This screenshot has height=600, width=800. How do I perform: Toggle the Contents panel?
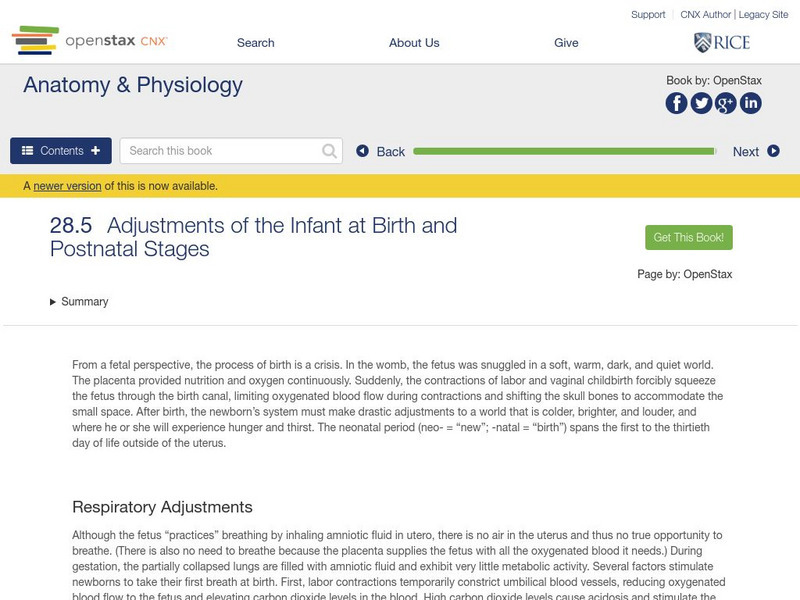point(61,151)
